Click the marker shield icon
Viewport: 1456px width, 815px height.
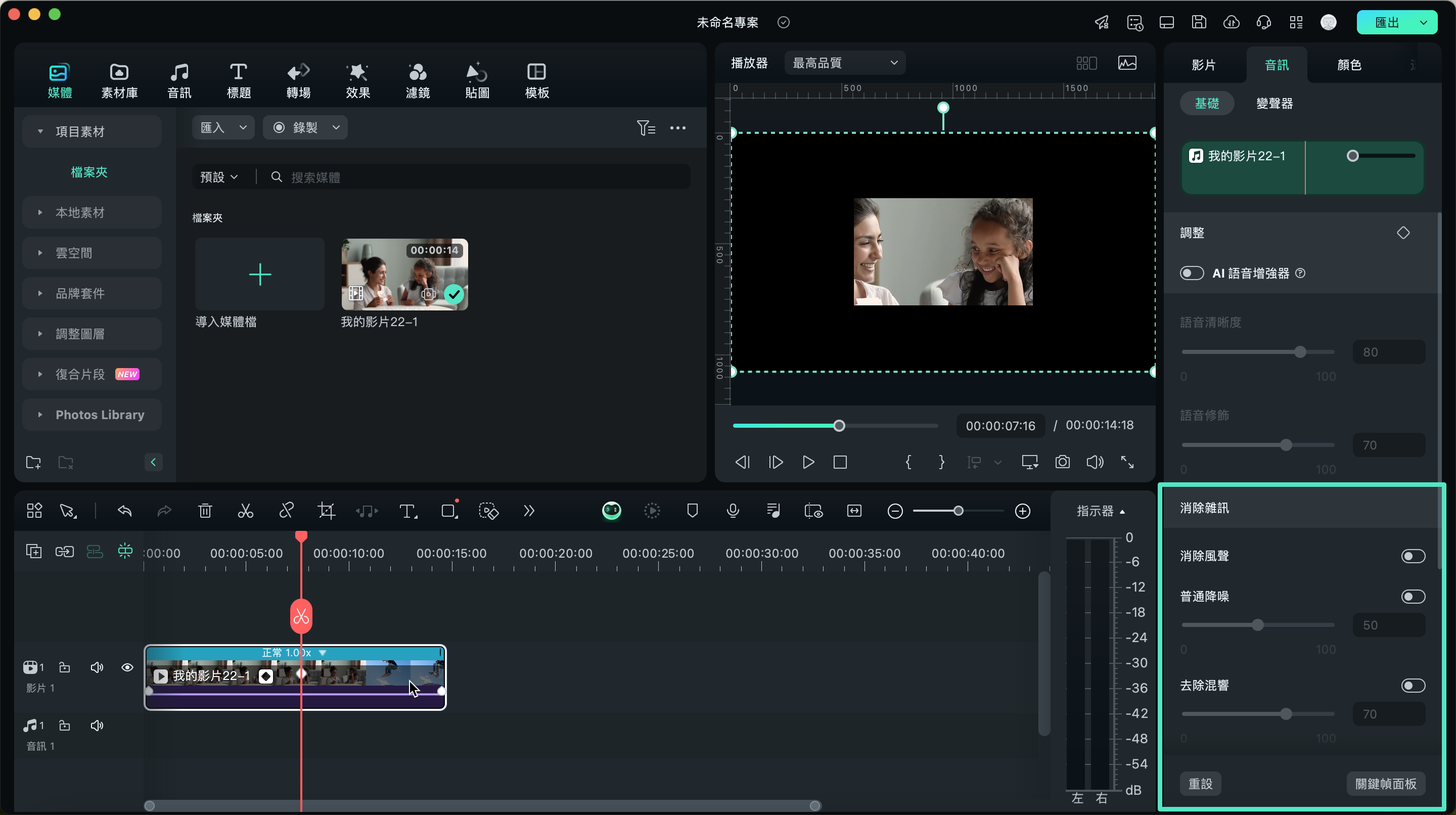coord(693,511)
